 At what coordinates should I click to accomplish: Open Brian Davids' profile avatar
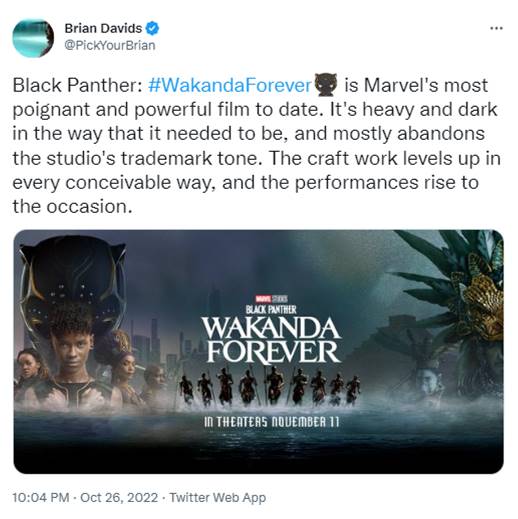pyautogui.click(x=33, y=38)
